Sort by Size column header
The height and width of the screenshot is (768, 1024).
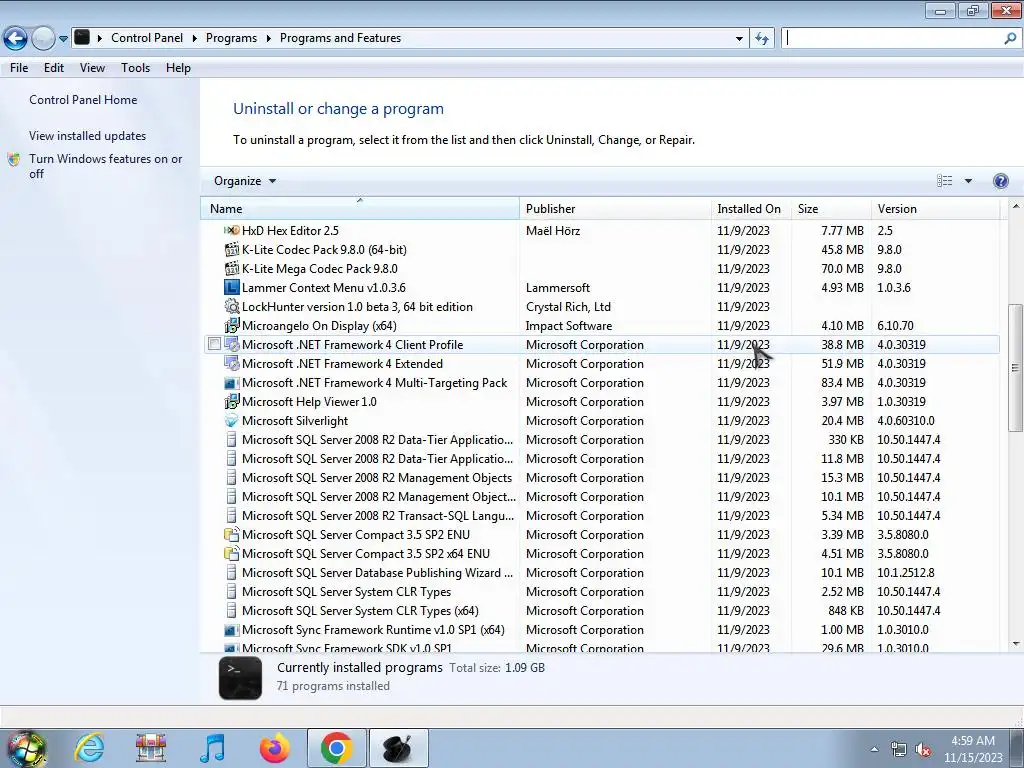pyautogui.click(x=831, y=208)
